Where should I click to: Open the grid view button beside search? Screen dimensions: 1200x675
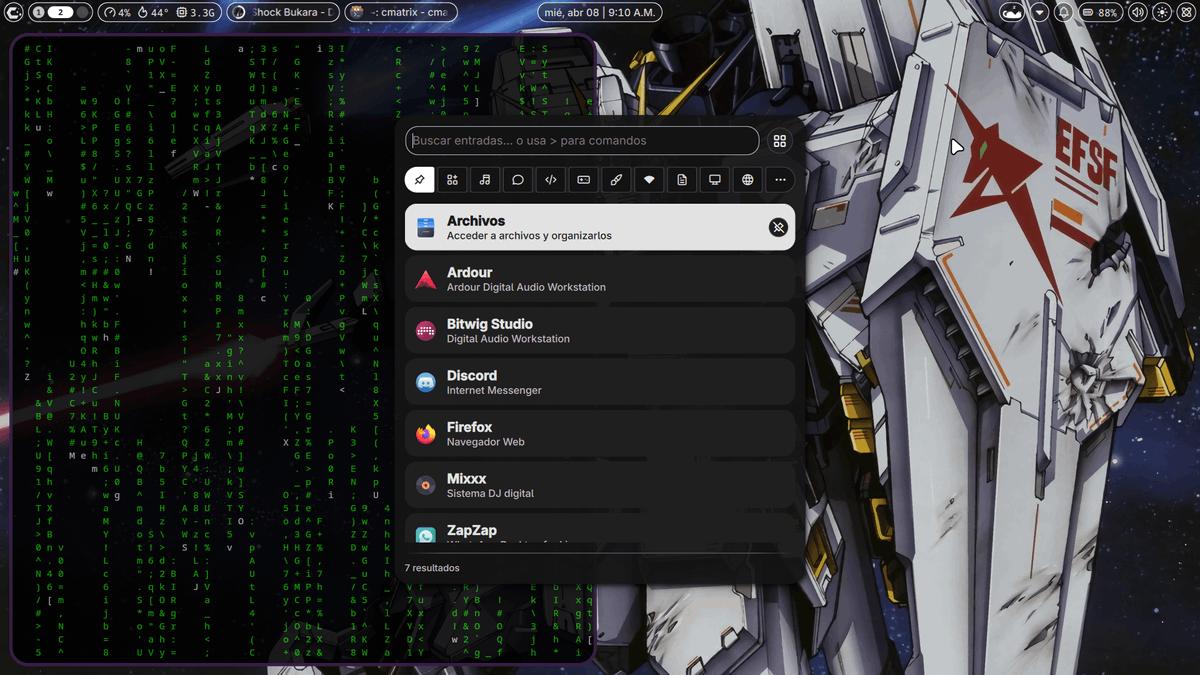click(x=780, y=141)
